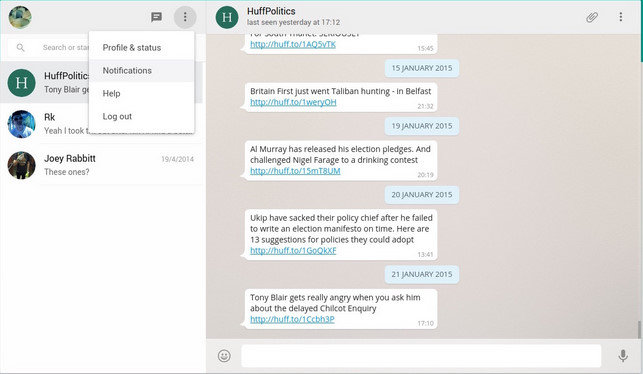The image size is (643, 374).
Task: Select Notifications in the dropdown menu
Action: 141,71
